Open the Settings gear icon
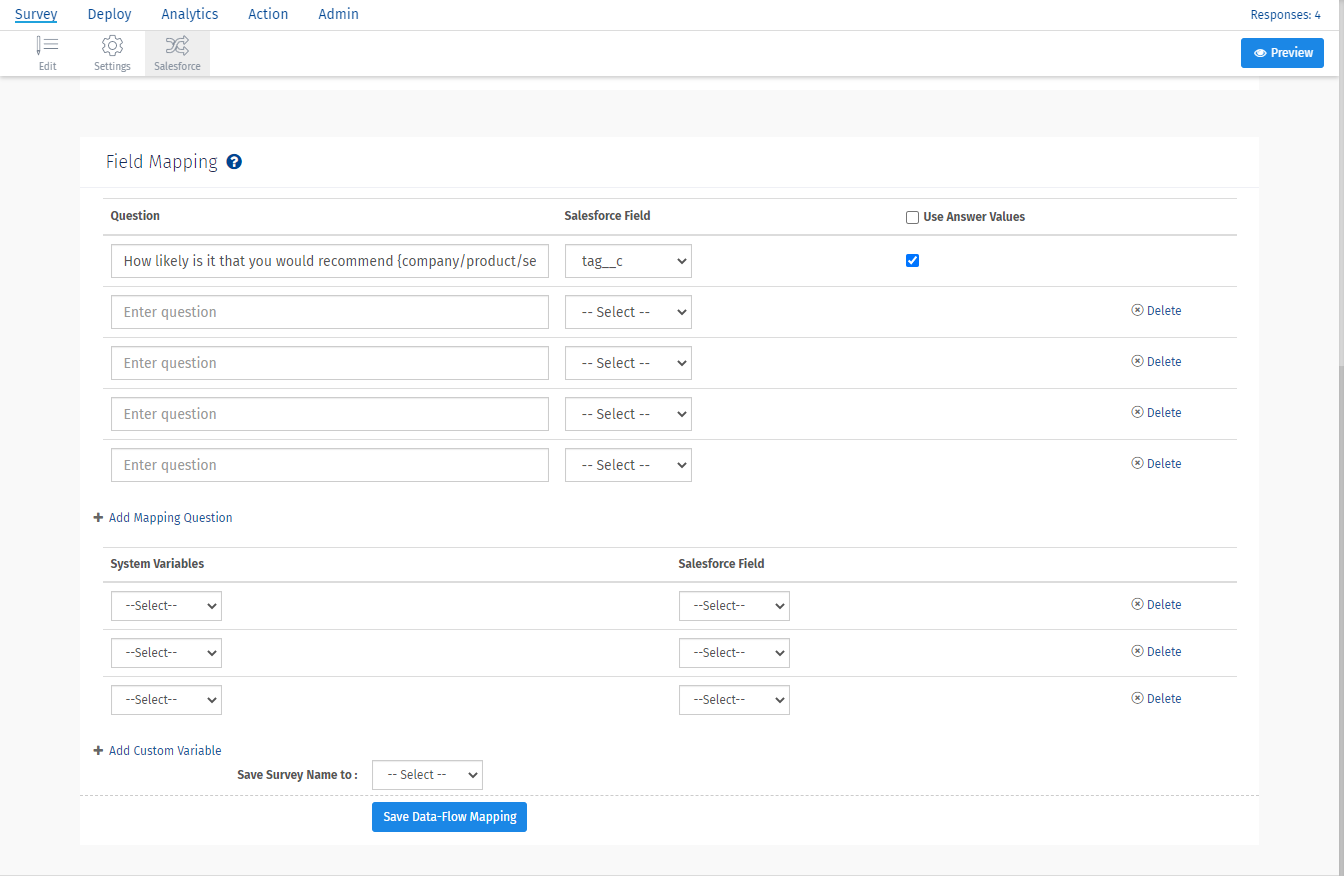 (x=112, y=46)
